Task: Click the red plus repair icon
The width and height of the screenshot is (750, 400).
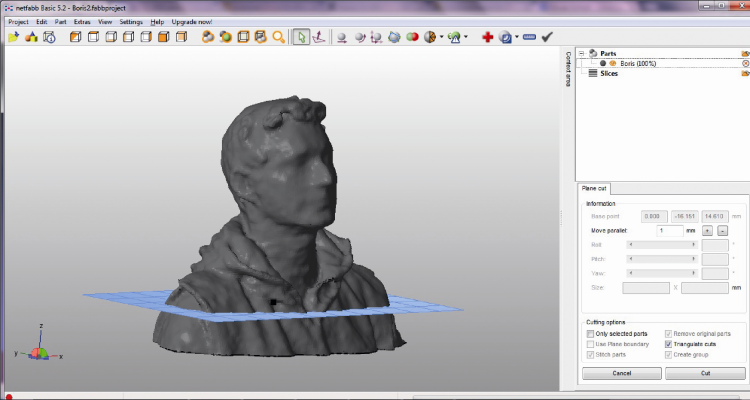Action: point(487,37)
